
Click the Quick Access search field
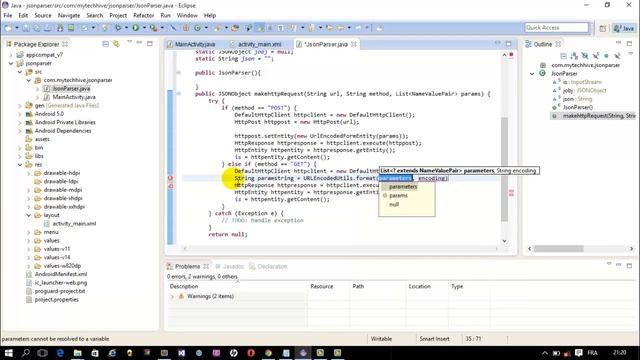557,27
